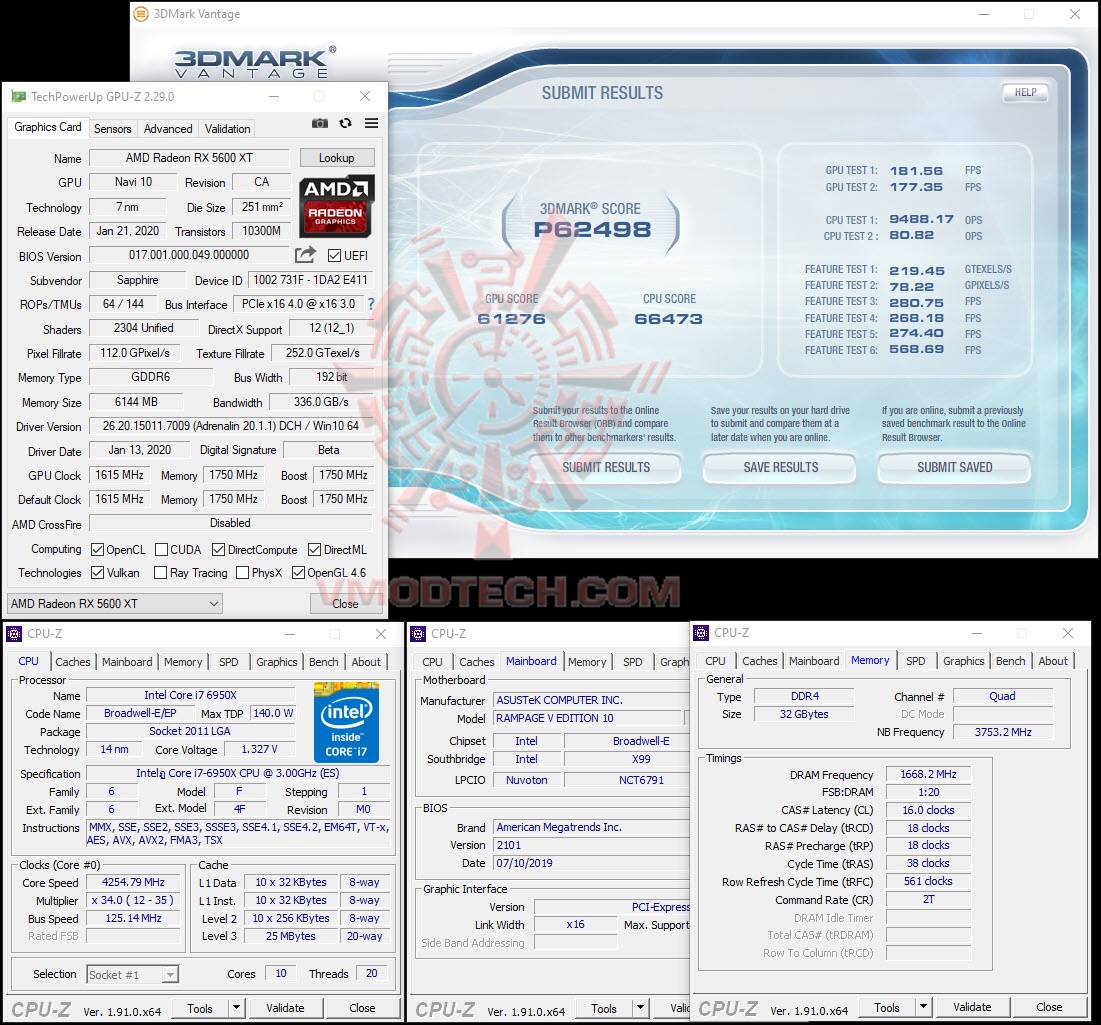Click the 3DMark HELP button
1101x1025 pixels.
pyautogui.click(x=1025, y=92)
